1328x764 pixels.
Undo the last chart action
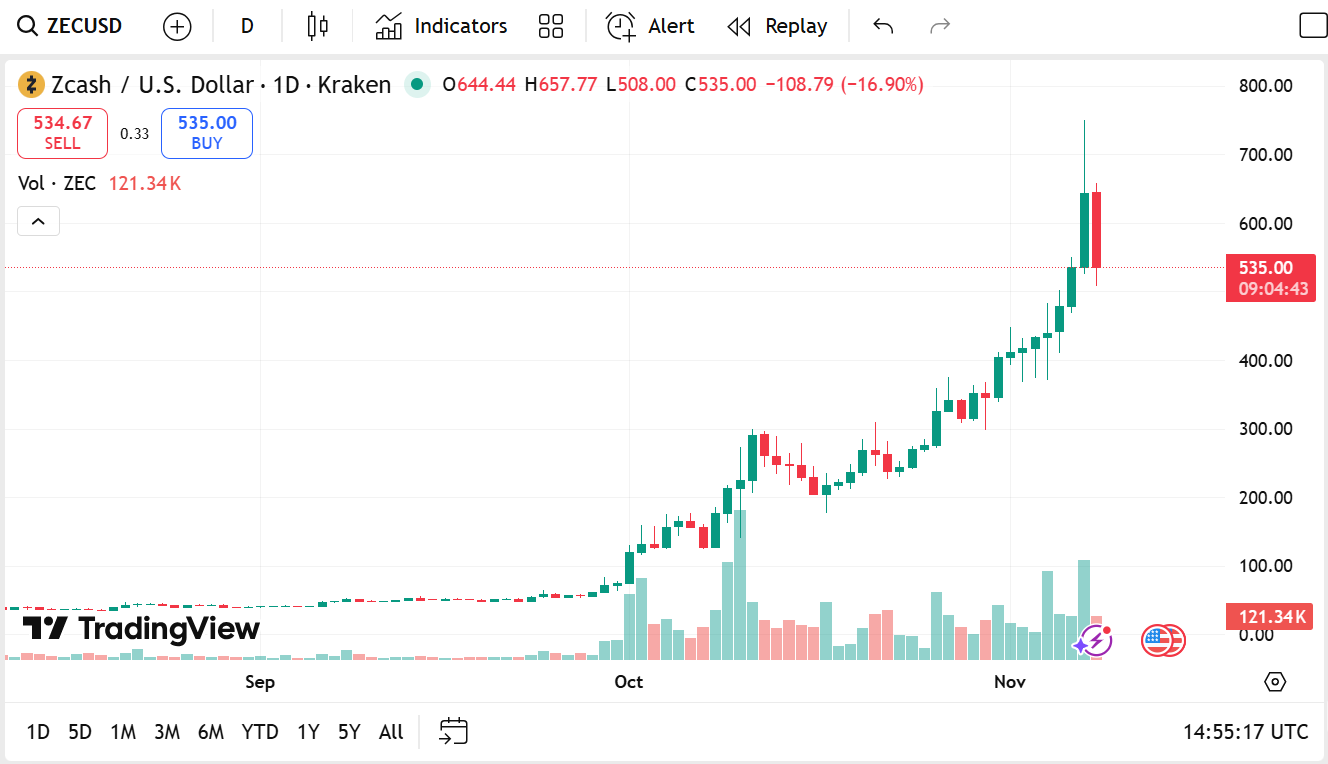883,26
